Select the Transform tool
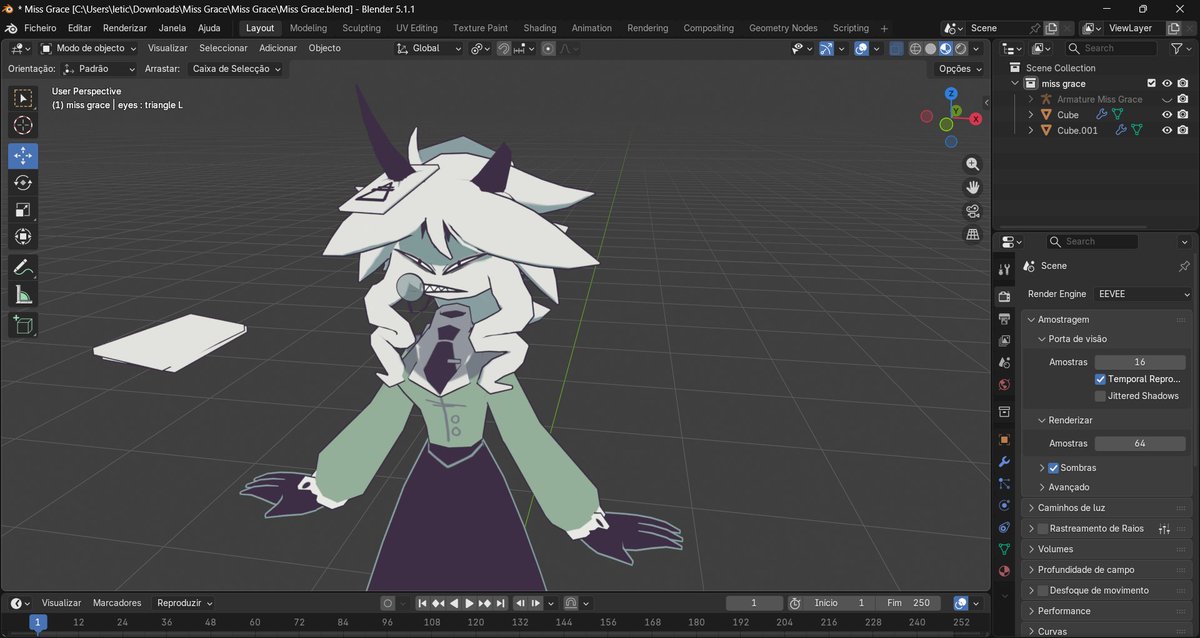Screen dimensions: 1200x638 coord(23,237)
